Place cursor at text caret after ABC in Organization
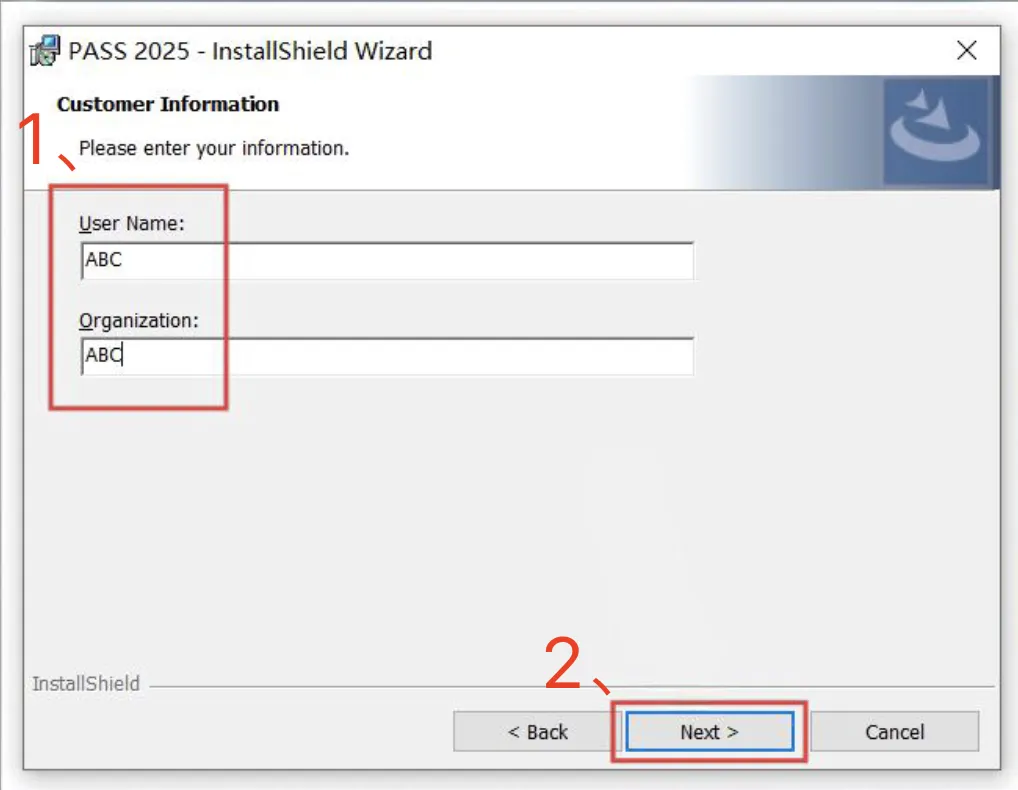Screen dimensions: 1018x790 point(123,356)
